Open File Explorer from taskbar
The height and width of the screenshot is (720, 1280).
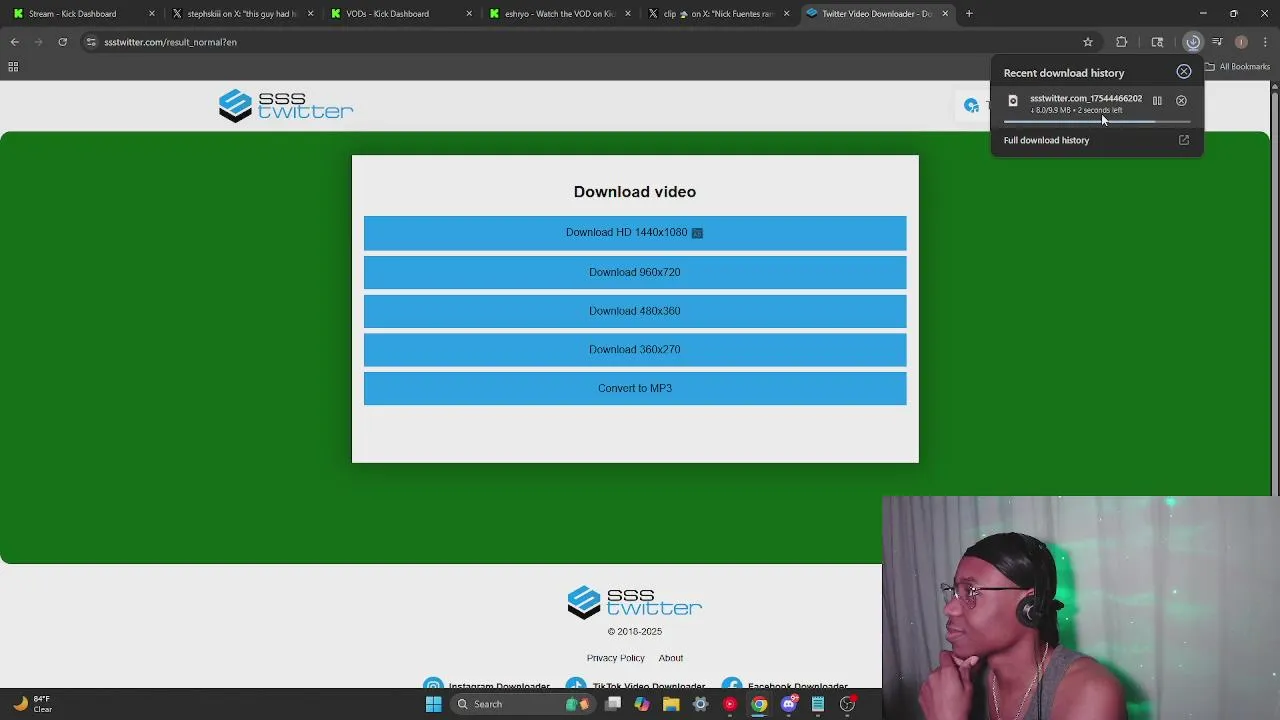coord(671,704)
